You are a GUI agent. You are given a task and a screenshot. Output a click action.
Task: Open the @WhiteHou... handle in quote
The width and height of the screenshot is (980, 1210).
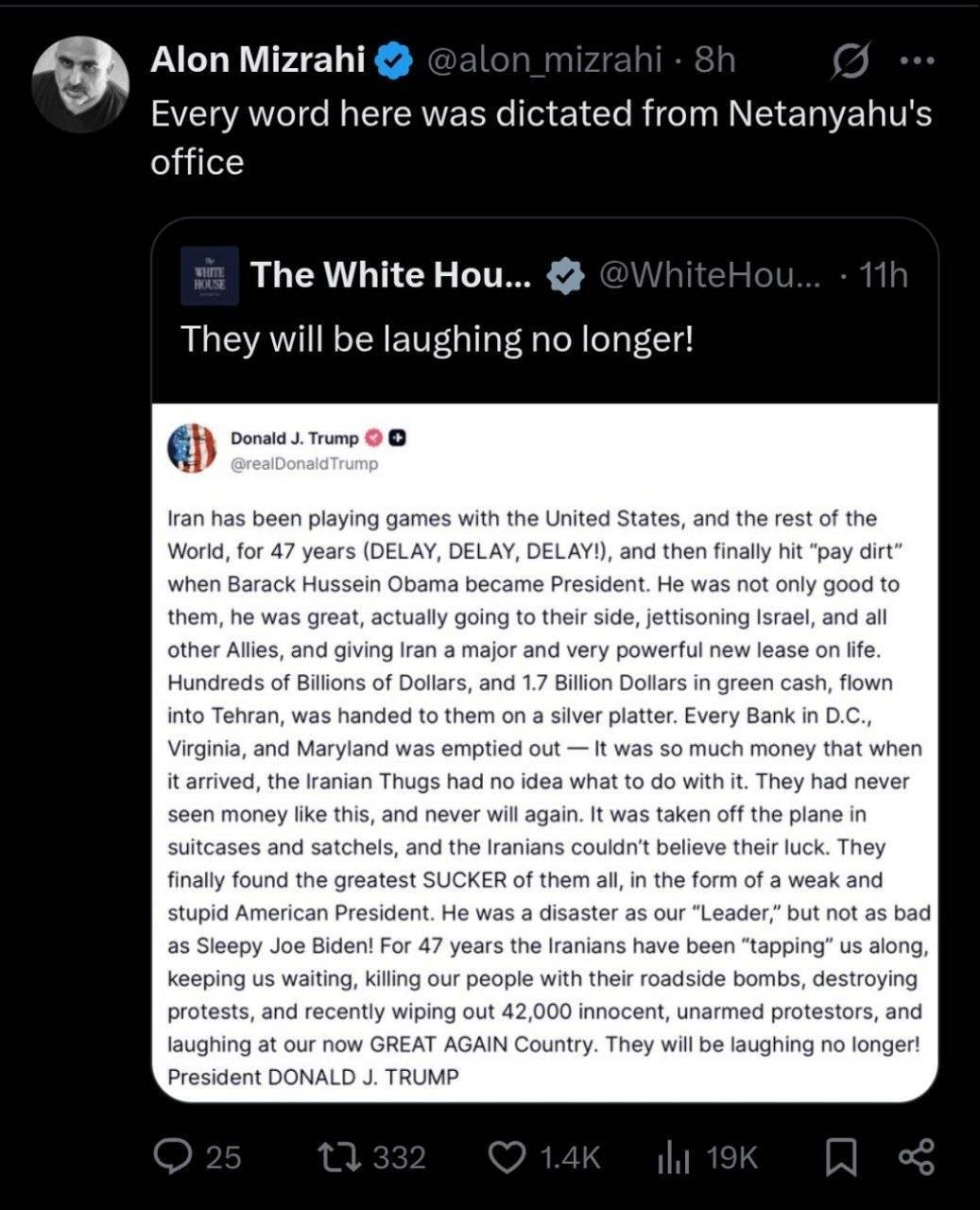tap(711, 275)
